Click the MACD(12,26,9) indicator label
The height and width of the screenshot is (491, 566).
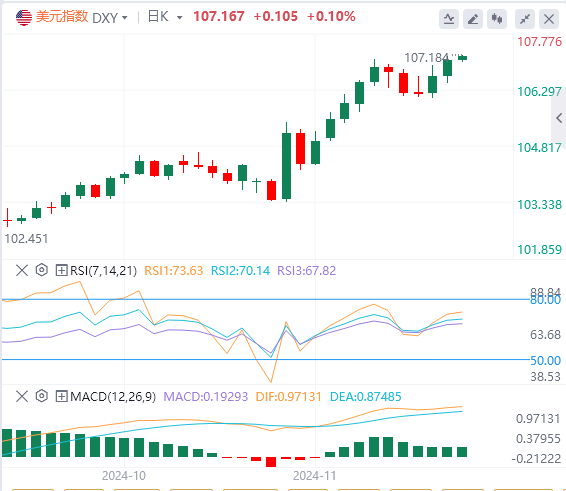coord(113,396)
